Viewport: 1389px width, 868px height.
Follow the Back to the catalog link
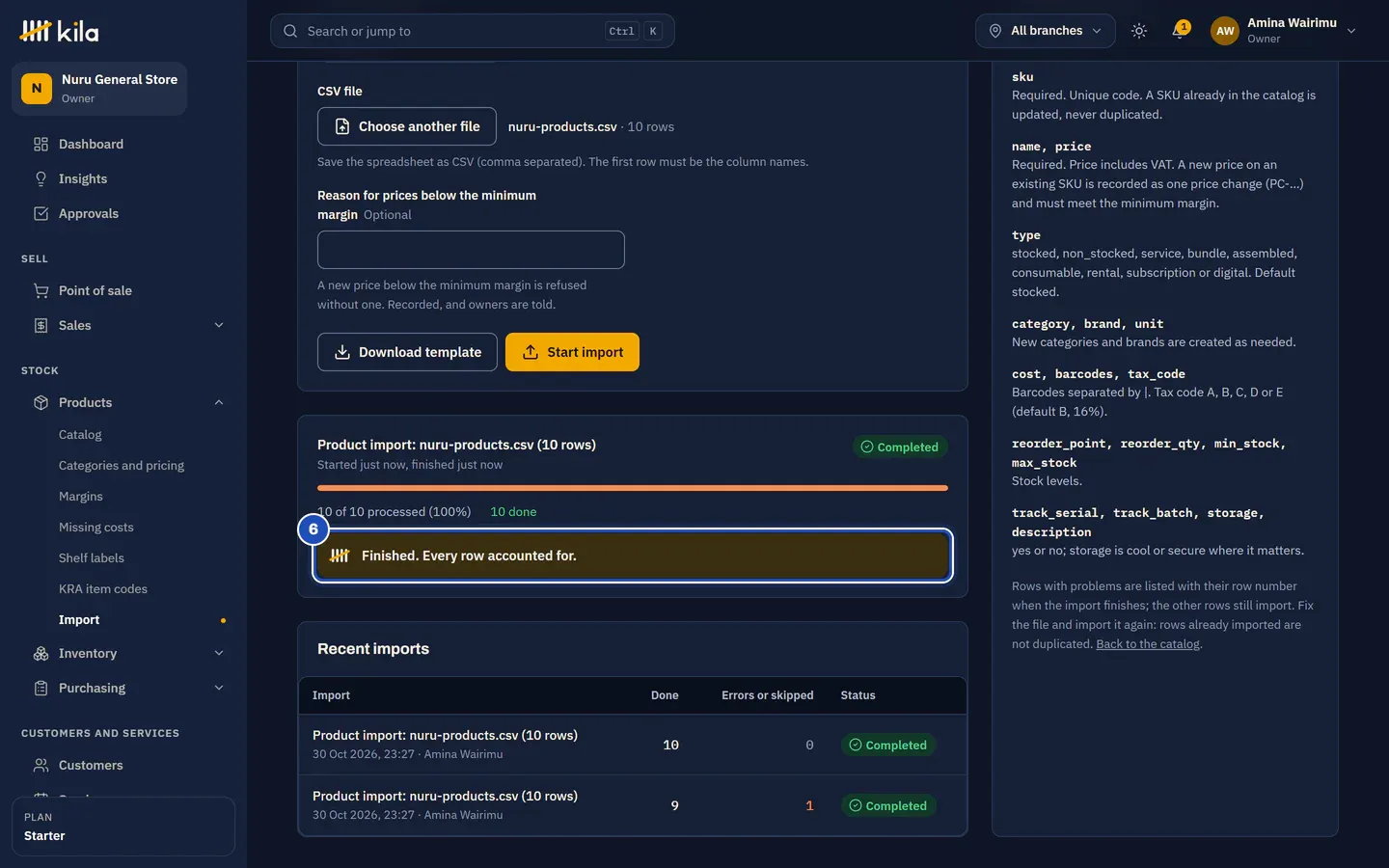pyautogui.click(x=1148, y=644)
